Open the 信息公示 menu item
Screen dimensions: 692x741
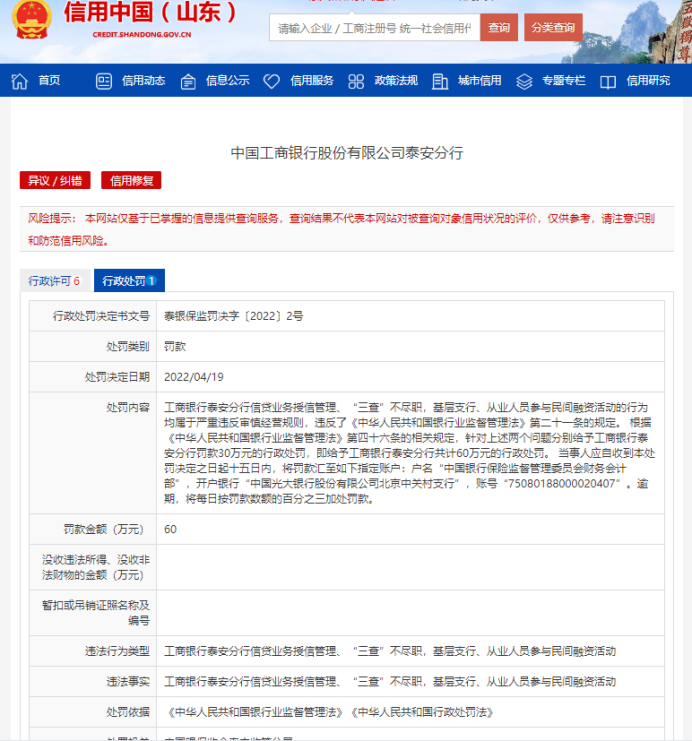tap(227, 80)
